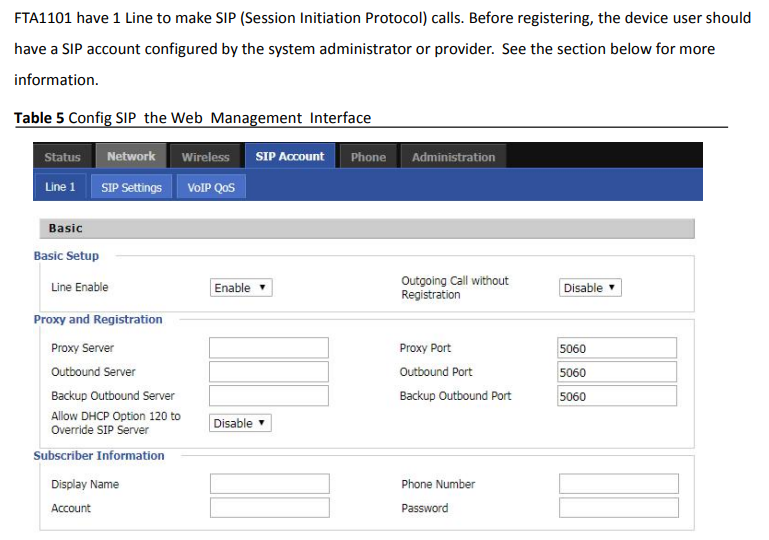Click the Proxy Server label
The width and height of the screenshot is (769, 540).
82,348
